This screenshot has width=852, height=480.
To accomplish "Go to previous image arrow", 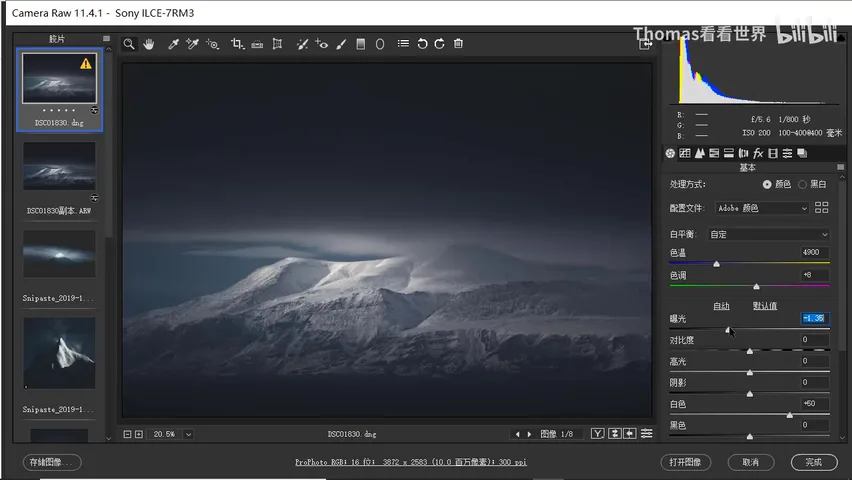I will tap(517, 434).
